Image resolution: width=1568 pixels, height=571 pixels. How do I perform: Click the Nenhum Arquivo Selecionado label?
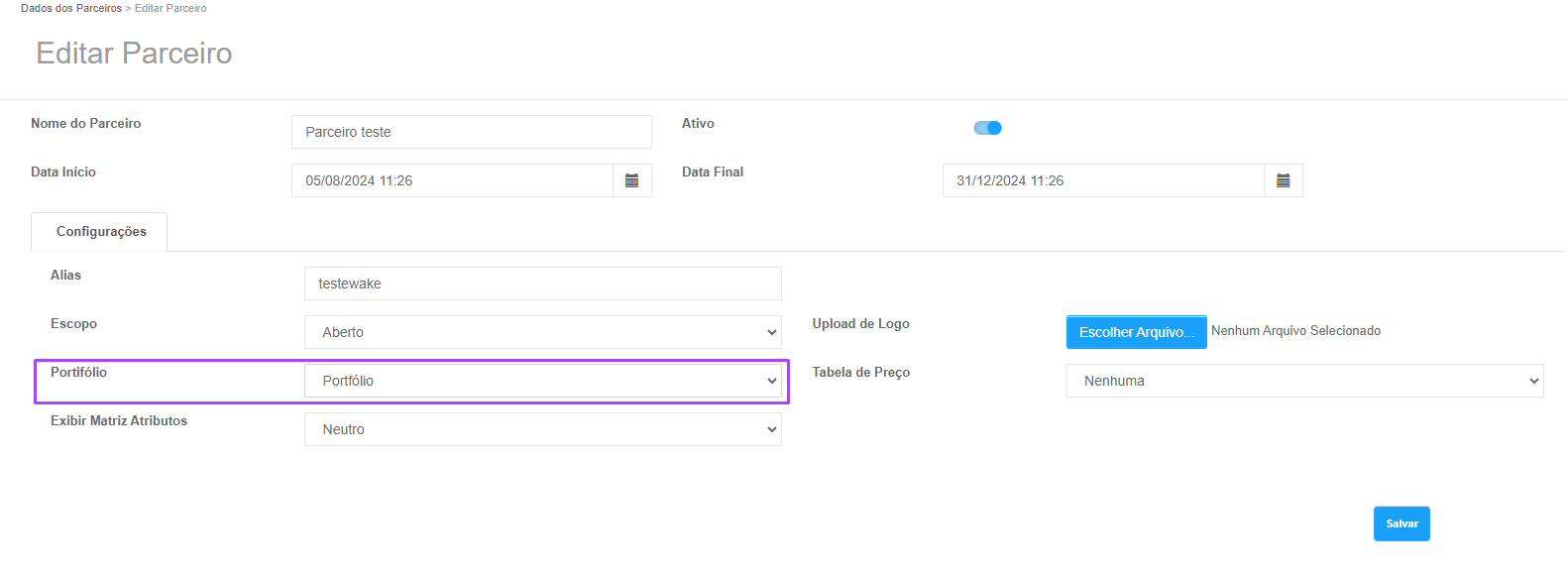[x=1295, y=331]
